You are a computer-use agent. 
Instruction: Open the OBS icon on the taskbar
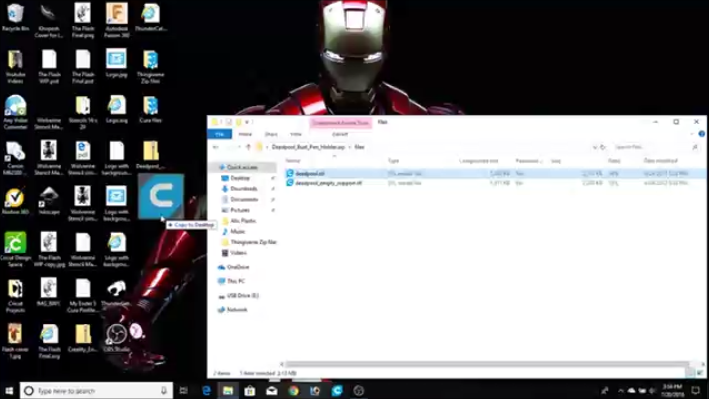pos(359,391)
